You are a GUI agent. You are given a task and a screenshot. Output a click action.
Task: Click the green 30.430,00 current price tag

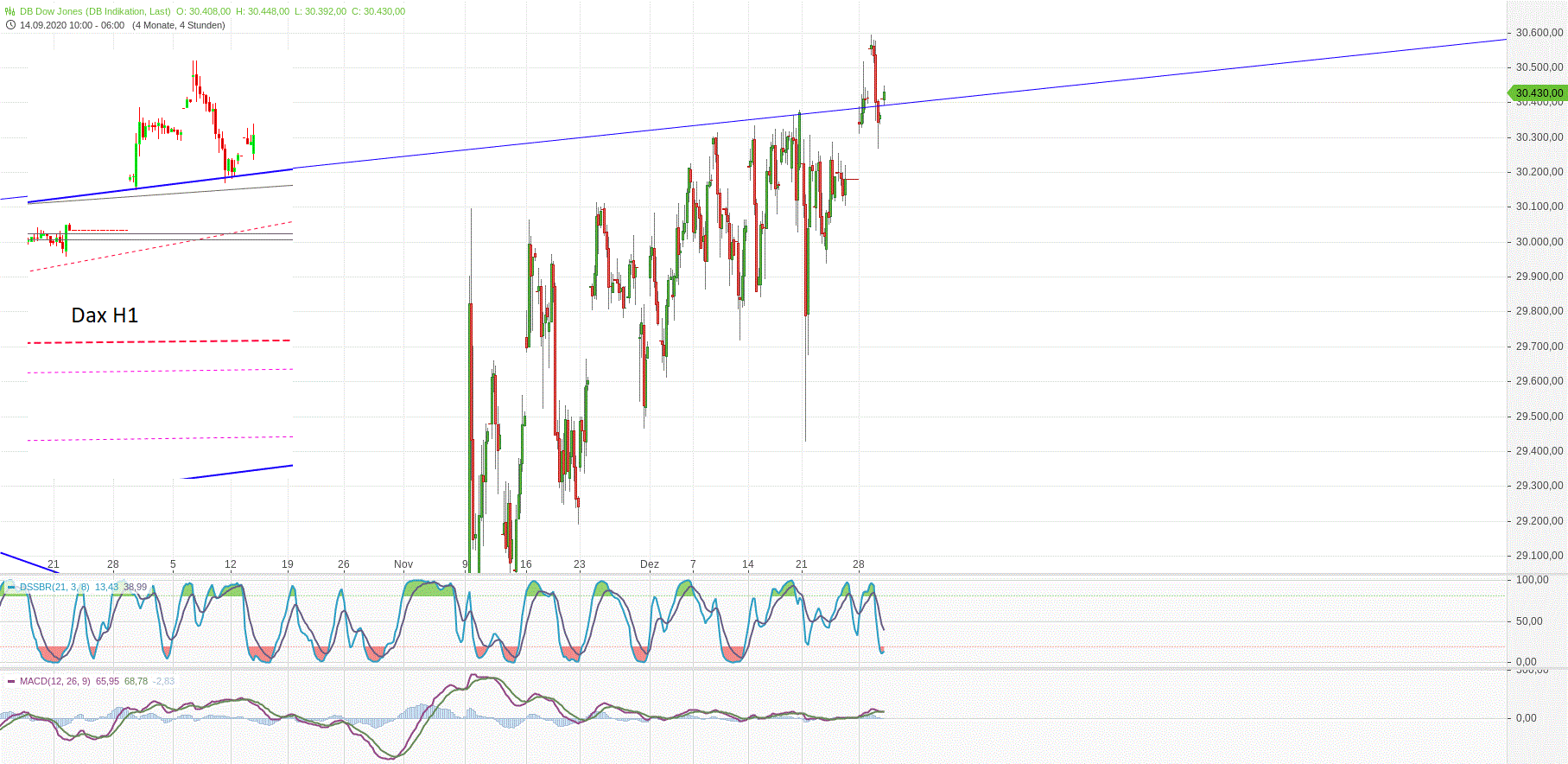point(1538,92)
